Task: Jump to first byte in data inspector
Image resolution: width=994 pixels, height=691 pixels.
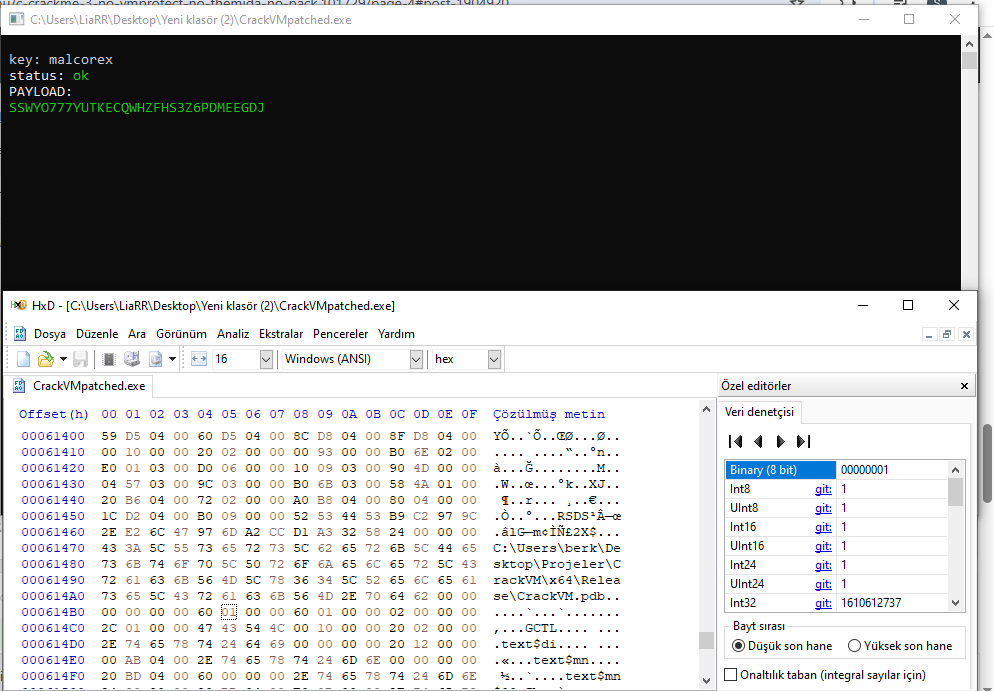Action: 735,441
